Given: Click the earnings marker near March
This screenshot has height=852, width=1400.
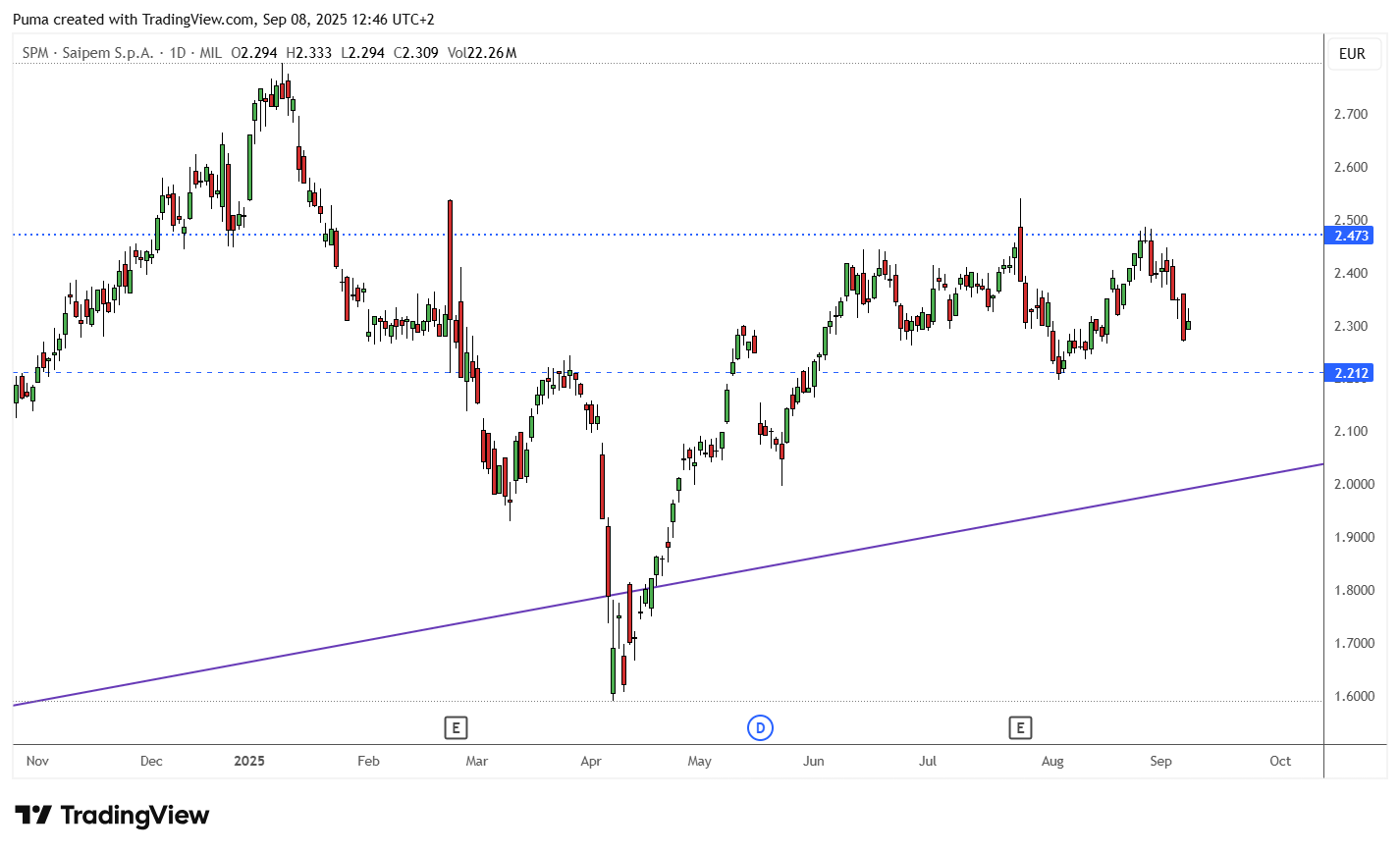Looking at the screenshot, I should coord(455,727).
